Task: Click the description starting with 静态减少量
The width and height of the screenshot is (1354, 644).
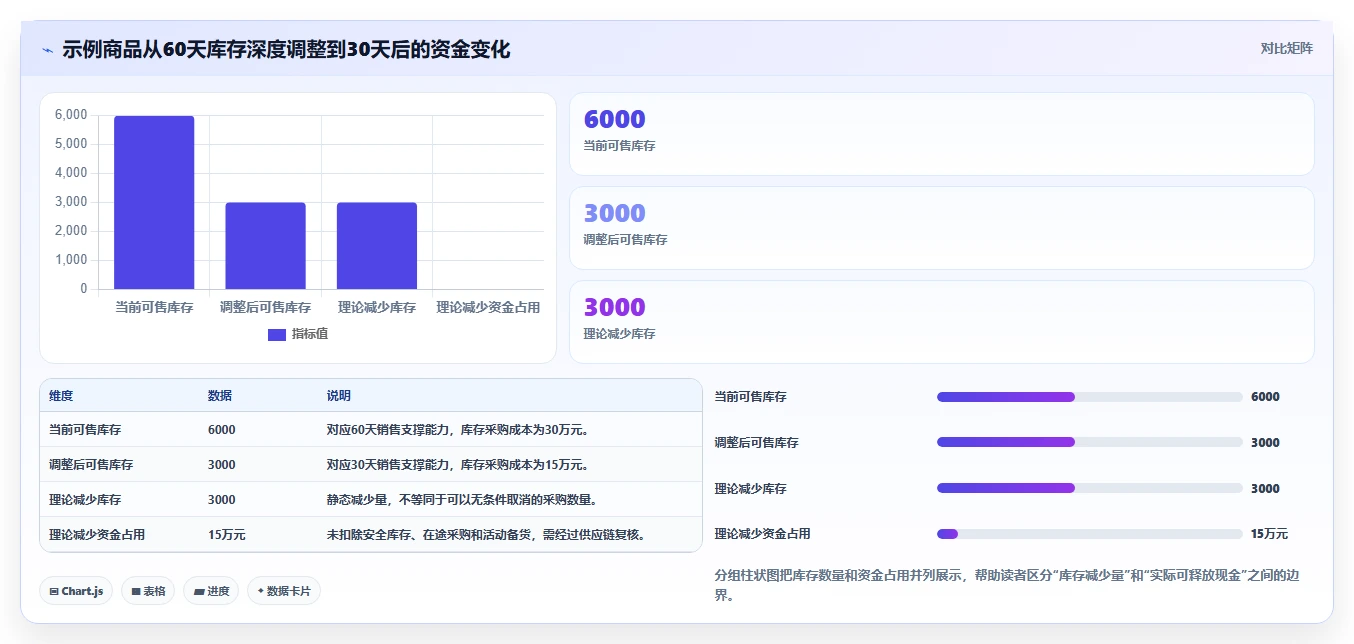Action: click(463, 500)
